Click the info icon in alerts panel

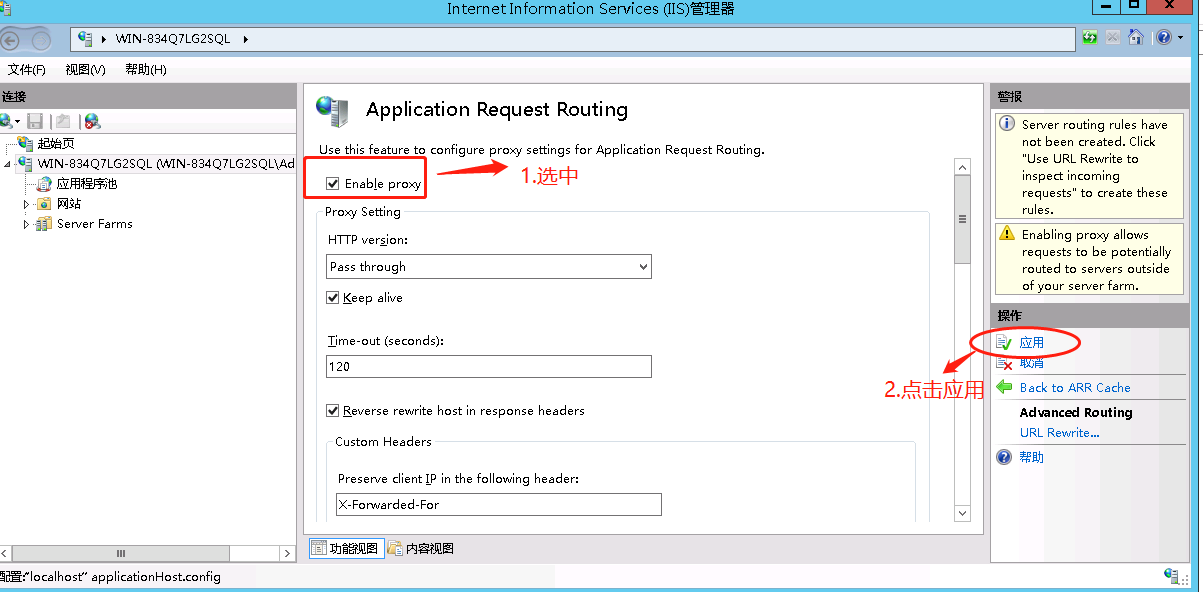click(x=1007, y=124)
